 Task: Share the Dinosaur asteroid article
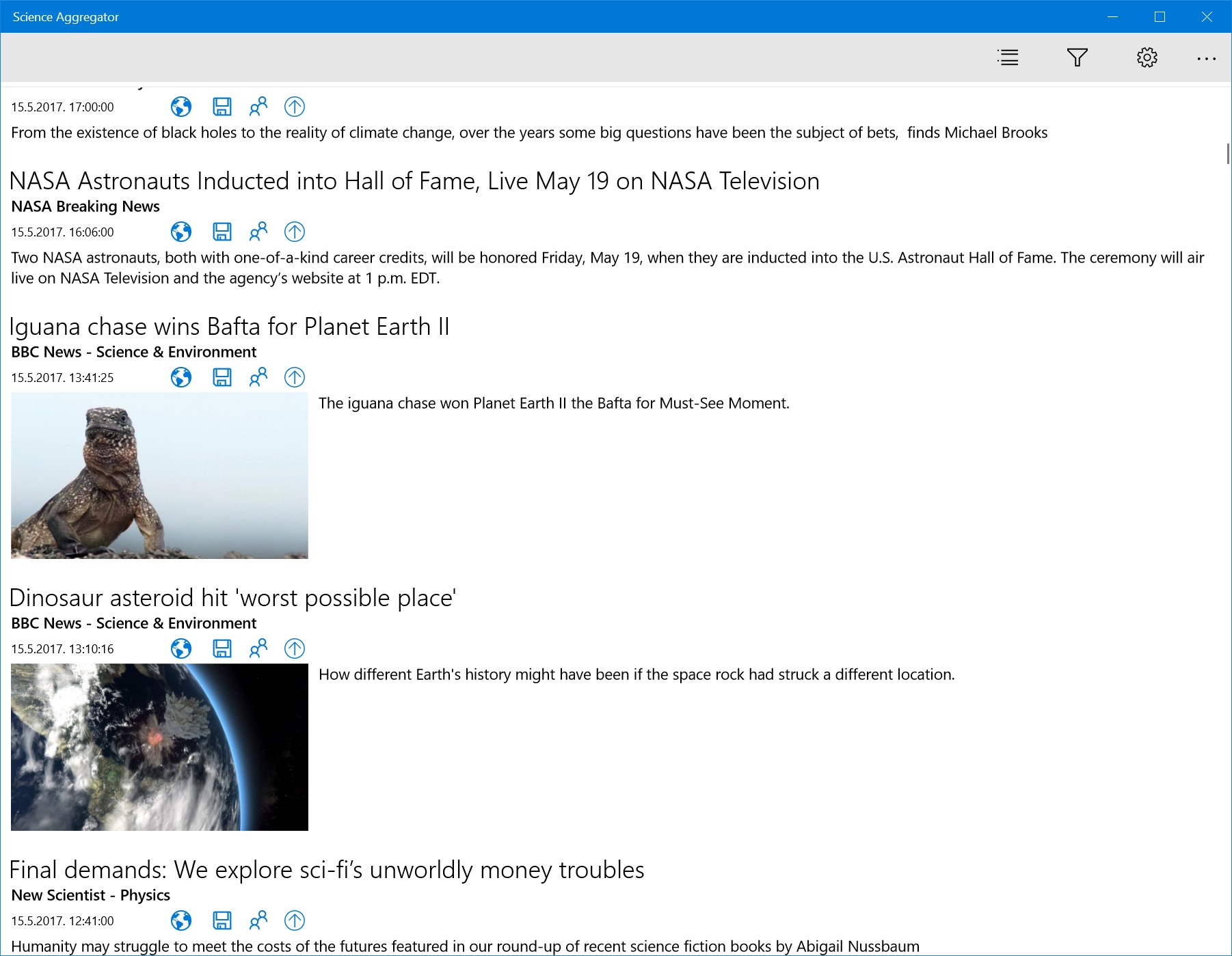click(x=258, y=648)
